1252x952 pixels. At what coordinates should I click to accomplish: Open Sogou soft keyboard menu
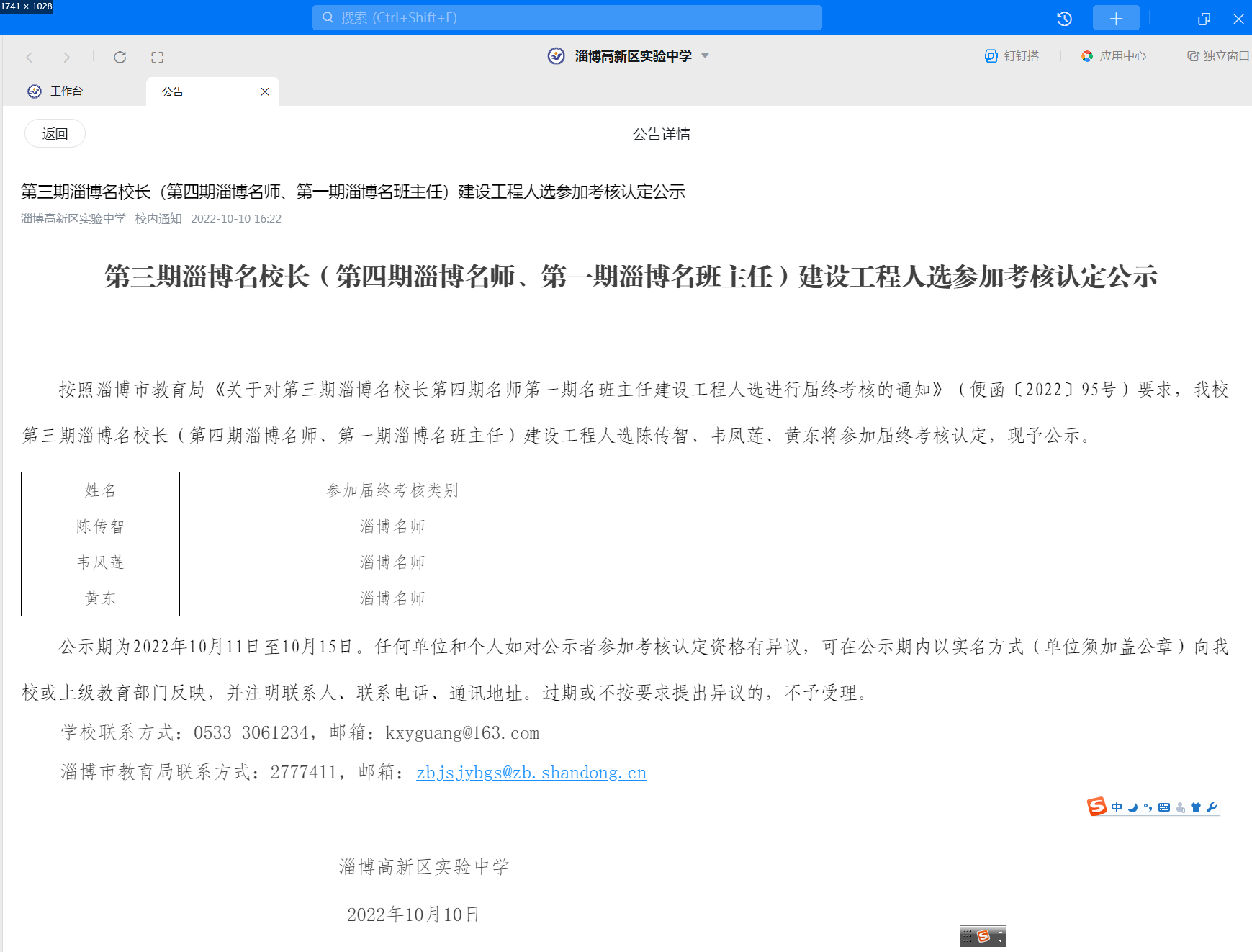point(1164,807)
